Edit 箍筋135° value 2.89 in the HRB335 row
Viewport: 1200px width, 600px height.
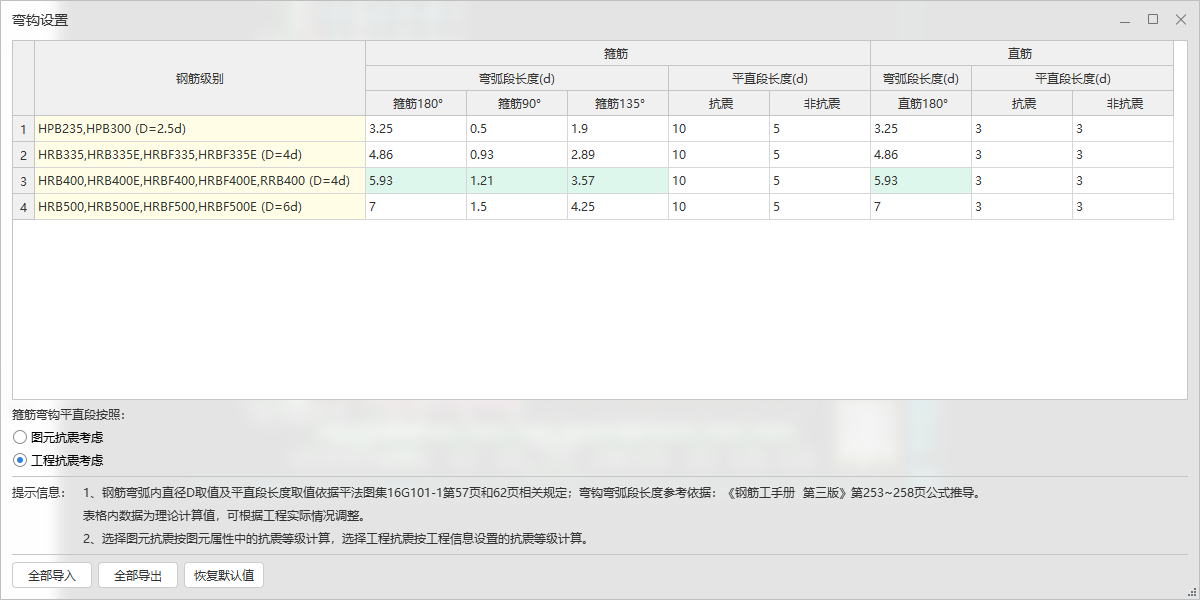618,155
